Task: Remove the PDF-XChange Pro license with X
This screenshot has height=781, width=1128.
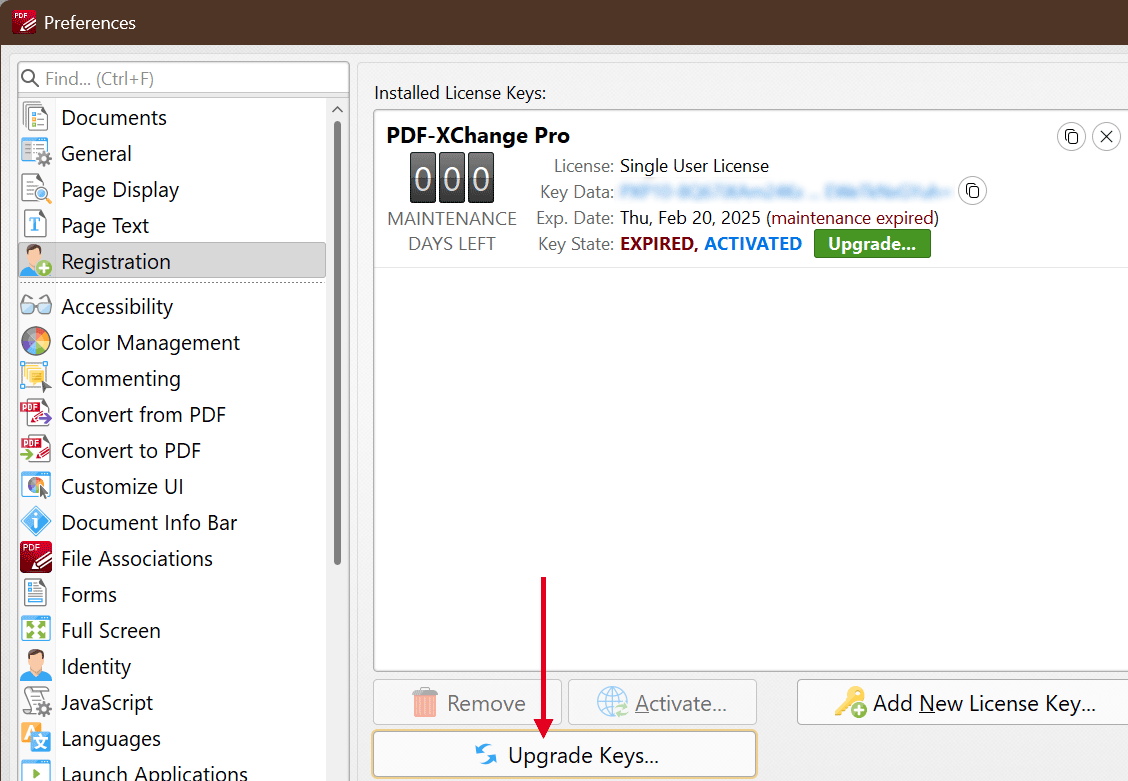Action: pos(1106,136)
